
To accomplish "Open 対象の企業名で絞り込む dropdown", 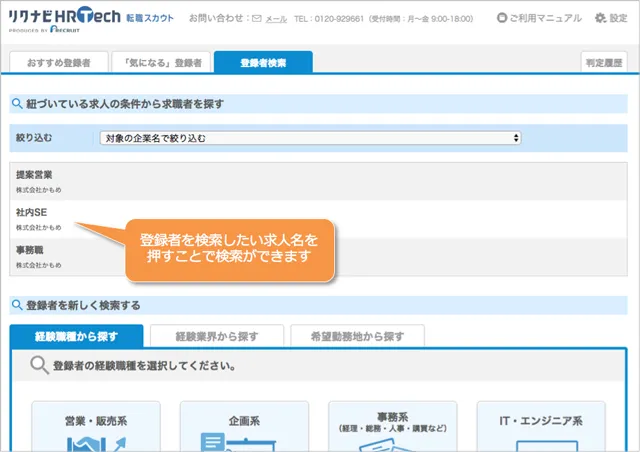I will pos(311,138).
